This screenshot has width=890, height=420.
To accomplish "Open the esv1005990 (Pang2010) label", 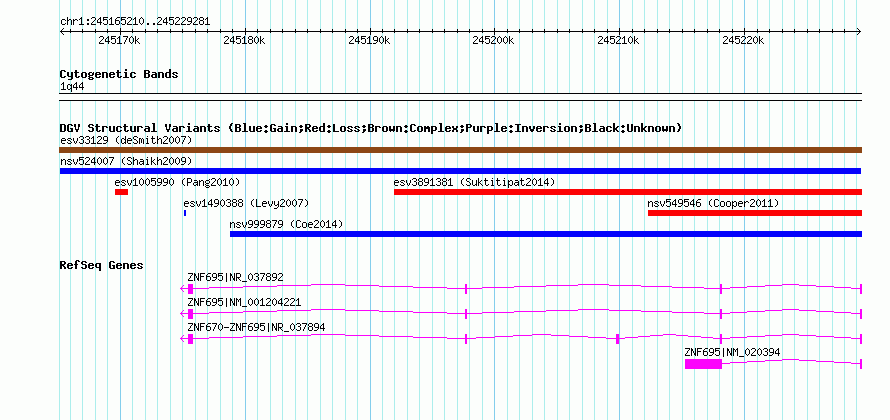I will click(x=177, y=182).
